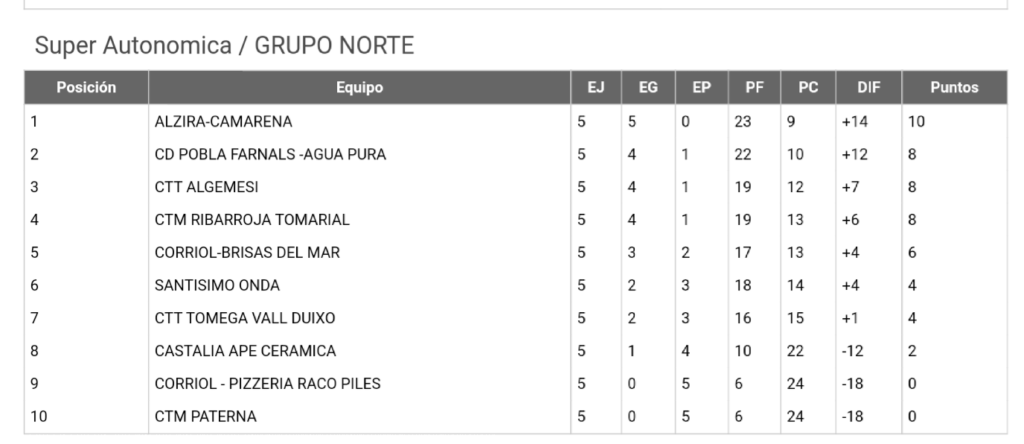Click the CTM PATERNA team entry
The image size is (1024, 444).
click(206, 416)
